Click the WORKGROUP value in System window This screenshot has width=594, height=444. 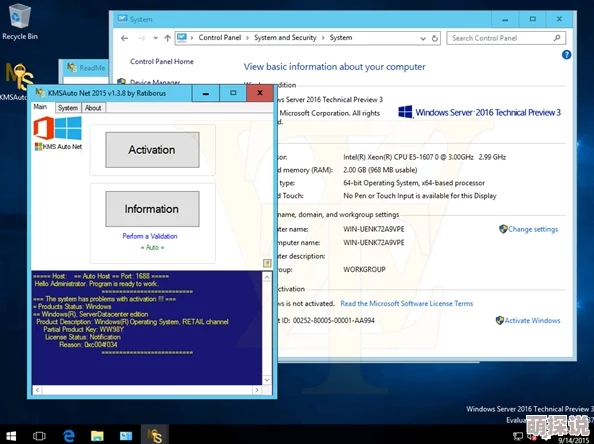[x=364, y=269]
